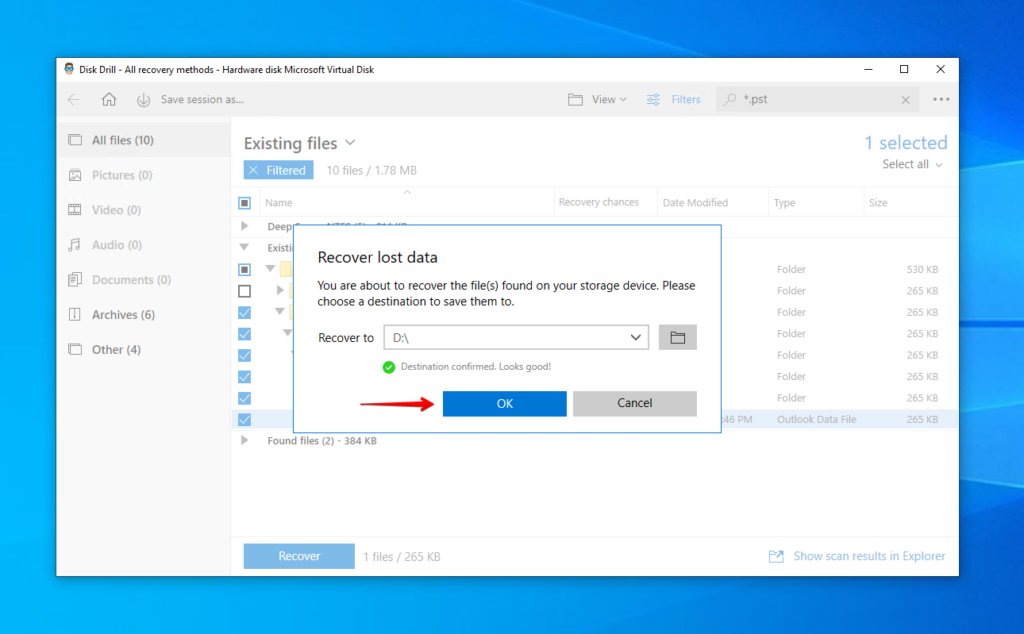Screen dimensions: 1024x634
Task: Cancel the Recover lost data dialog
Action: tap(634, 403)
